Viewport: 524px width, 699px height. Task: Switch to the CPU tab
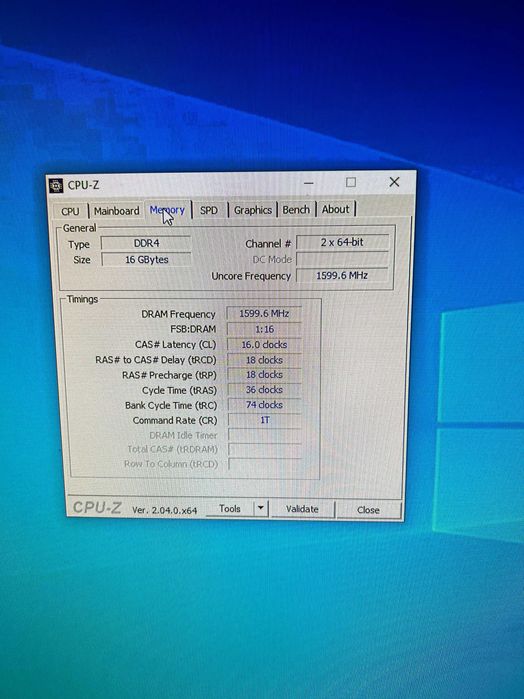point(70,211)
